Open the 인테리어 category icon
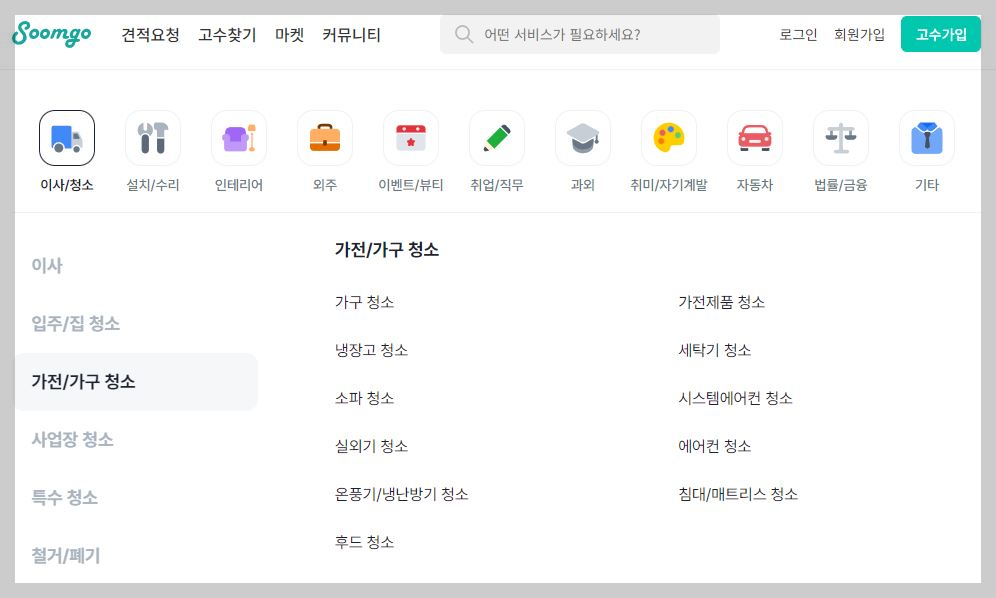The image size is (996, 598). point(238,137)
